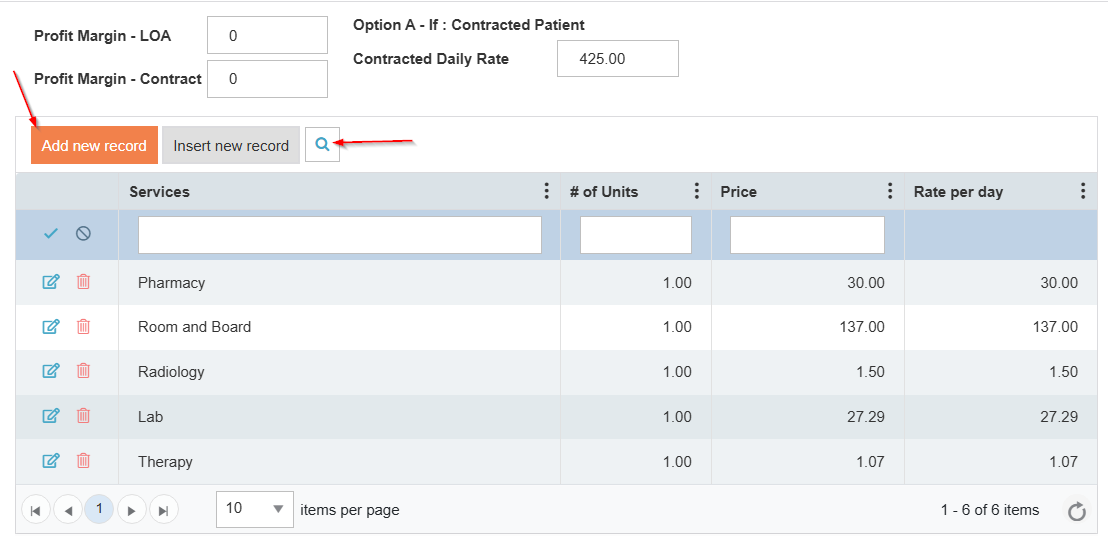Open the Rate per day column menu
The image size is (1108, 536).
1083,191
